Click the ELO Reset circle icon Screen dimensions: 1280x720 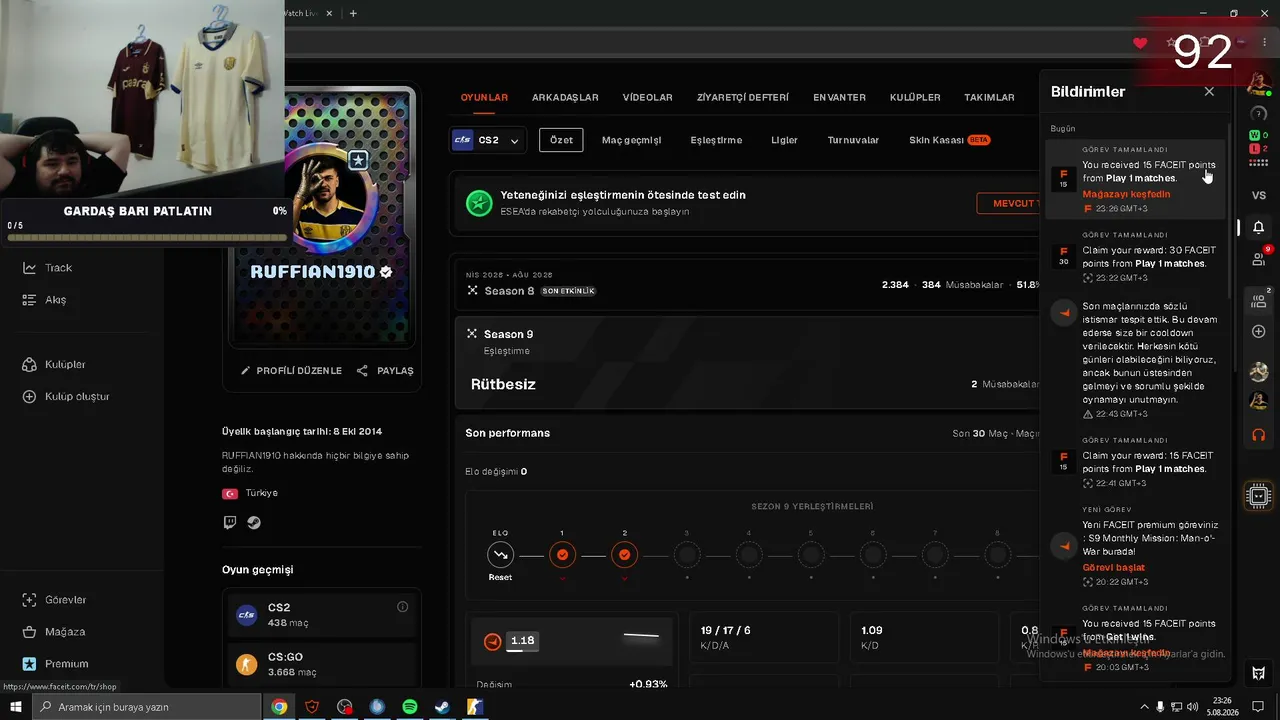tap(500, 554)
